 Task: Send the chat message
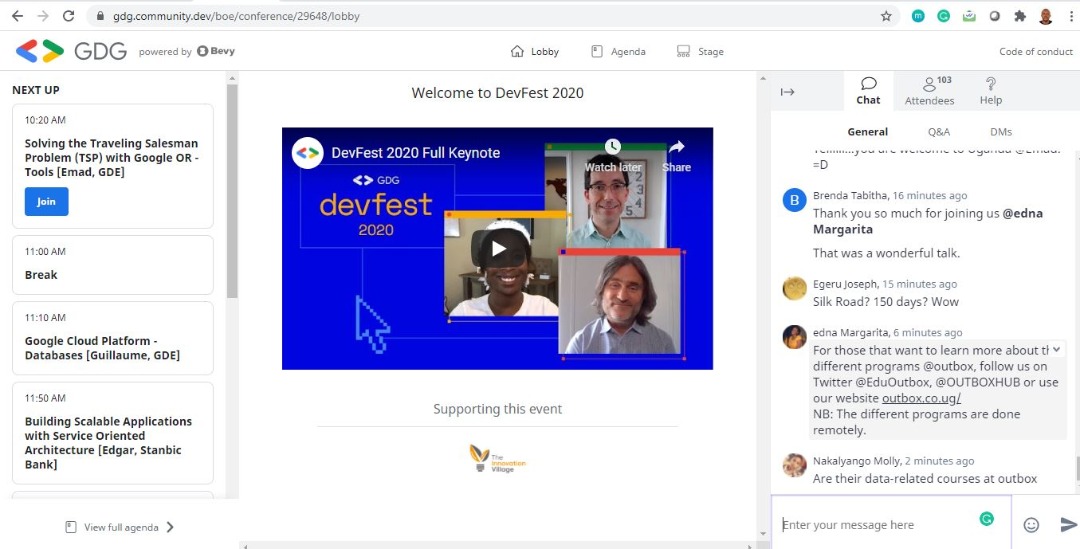1068,525
